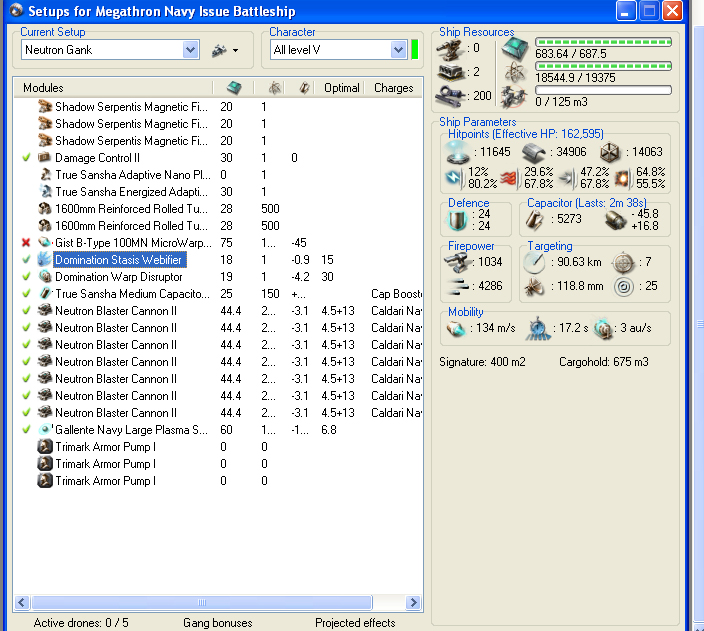Screen dimensions: 704x631
Task: Sort by the Charges column header
Action: [394, 88]
